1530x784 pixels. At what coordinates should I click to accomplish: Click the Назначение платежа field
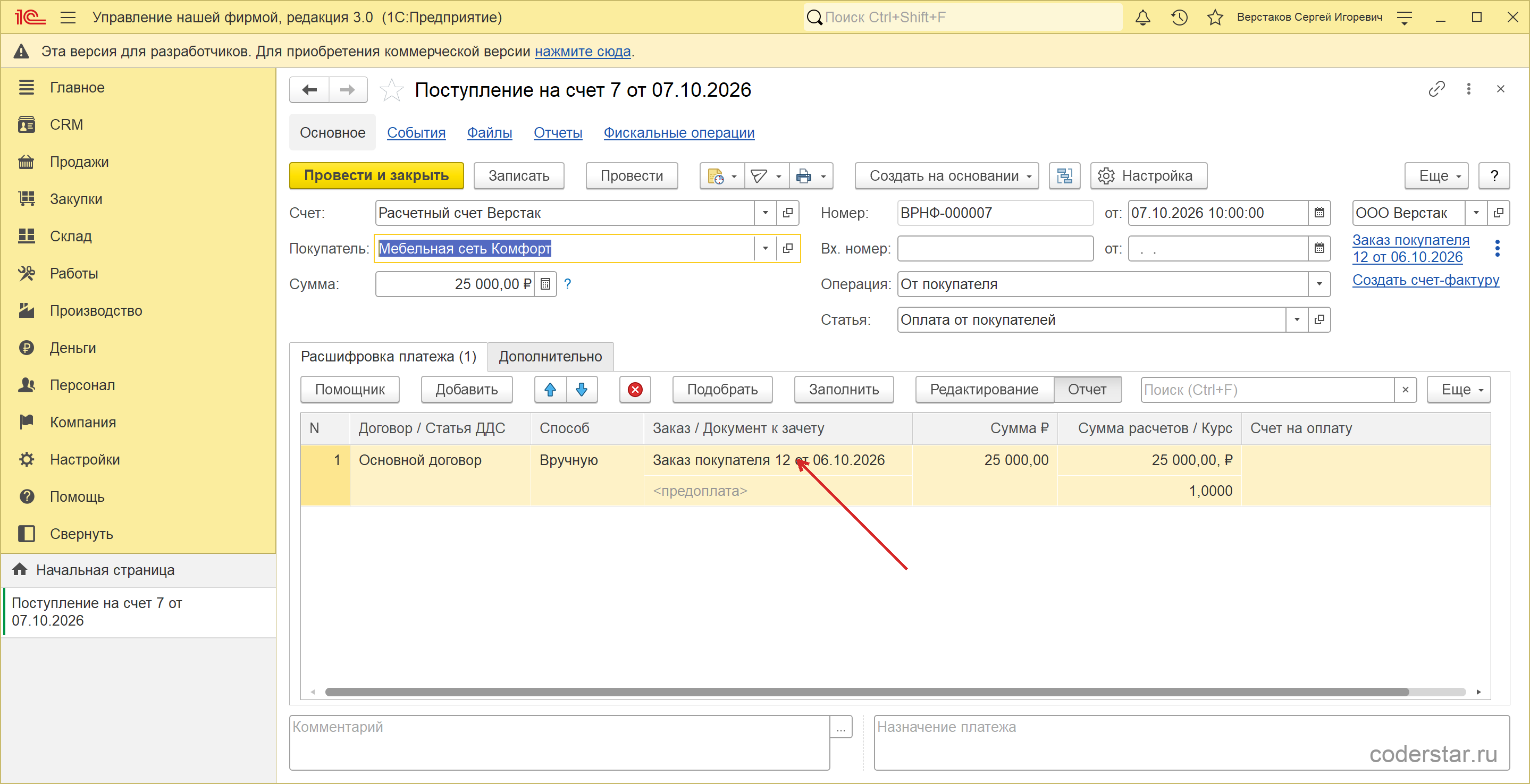click(1191, 743)
